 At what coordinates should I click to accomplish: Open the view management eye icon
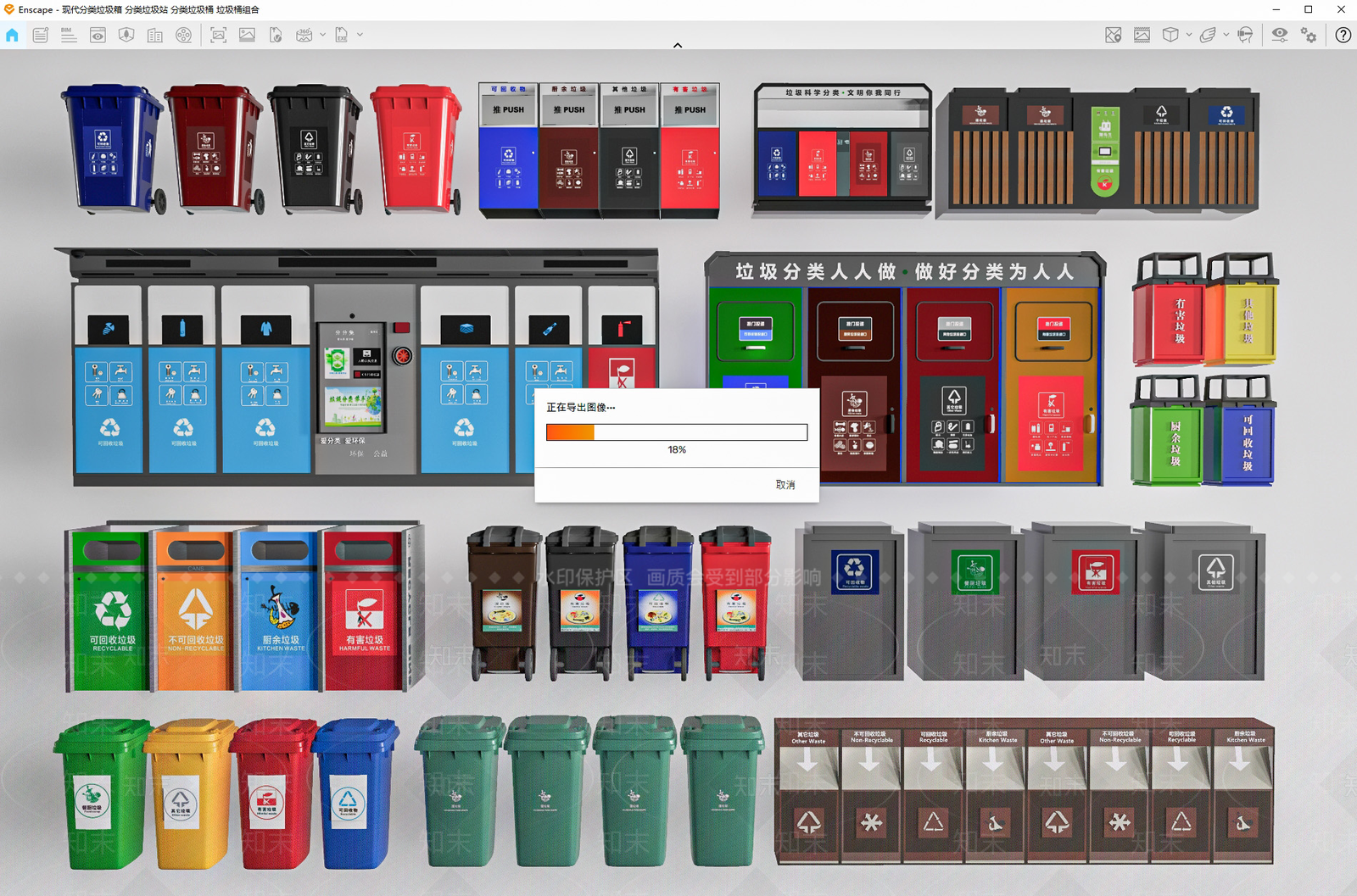click(x=98, y=35)
